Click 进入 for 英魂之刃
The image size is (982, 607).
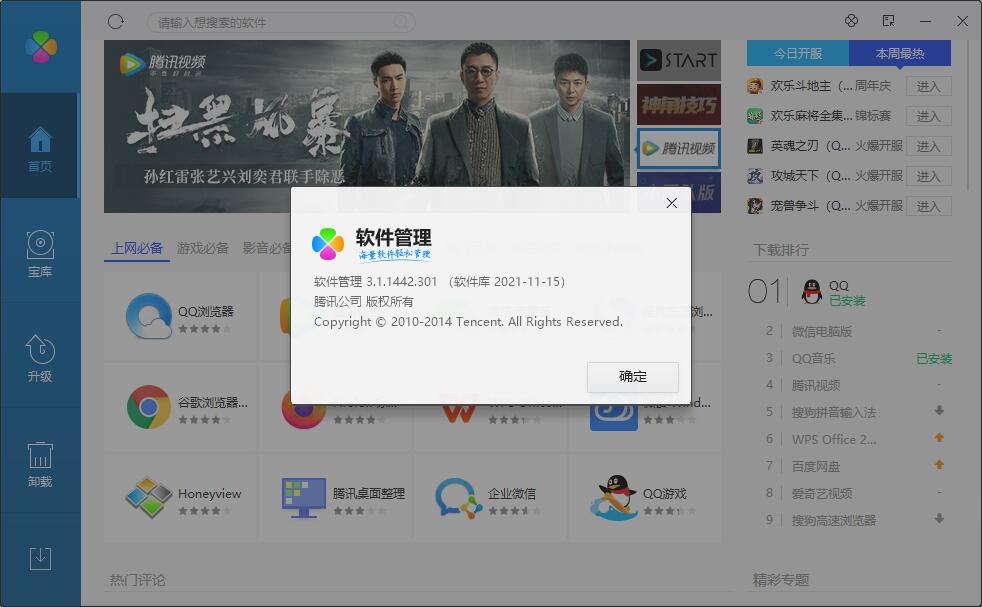tap(929, 147)
